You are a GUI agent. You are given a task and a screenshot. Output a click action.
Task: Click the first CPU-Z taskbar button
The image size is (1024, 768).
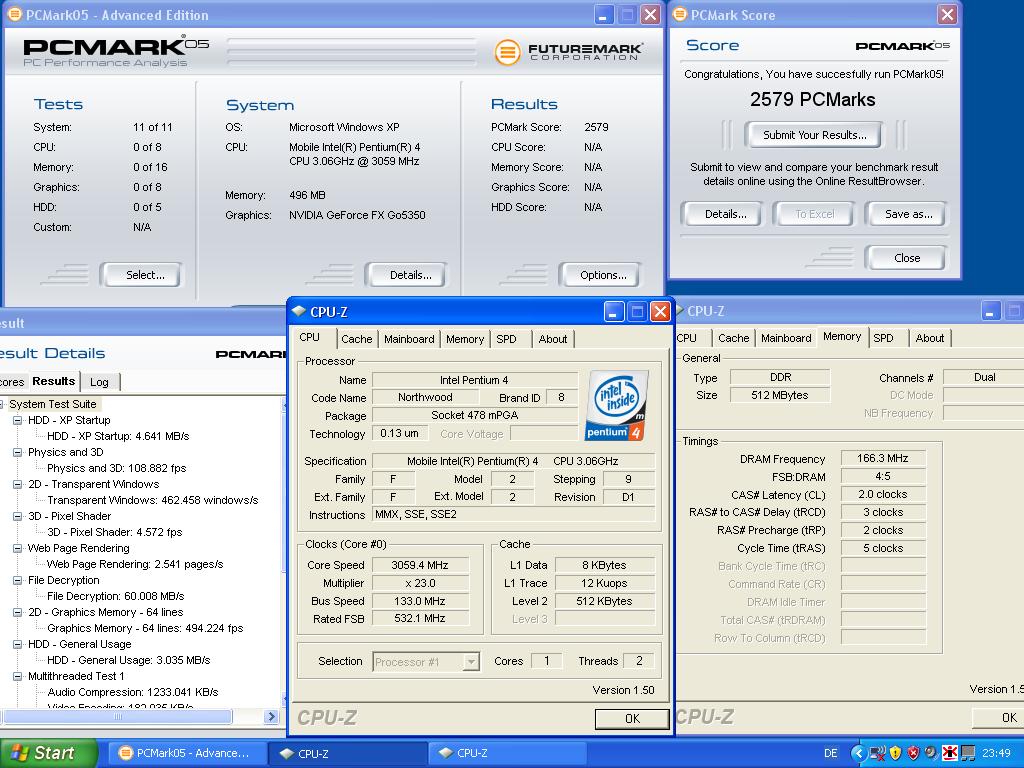pos(347,753)
